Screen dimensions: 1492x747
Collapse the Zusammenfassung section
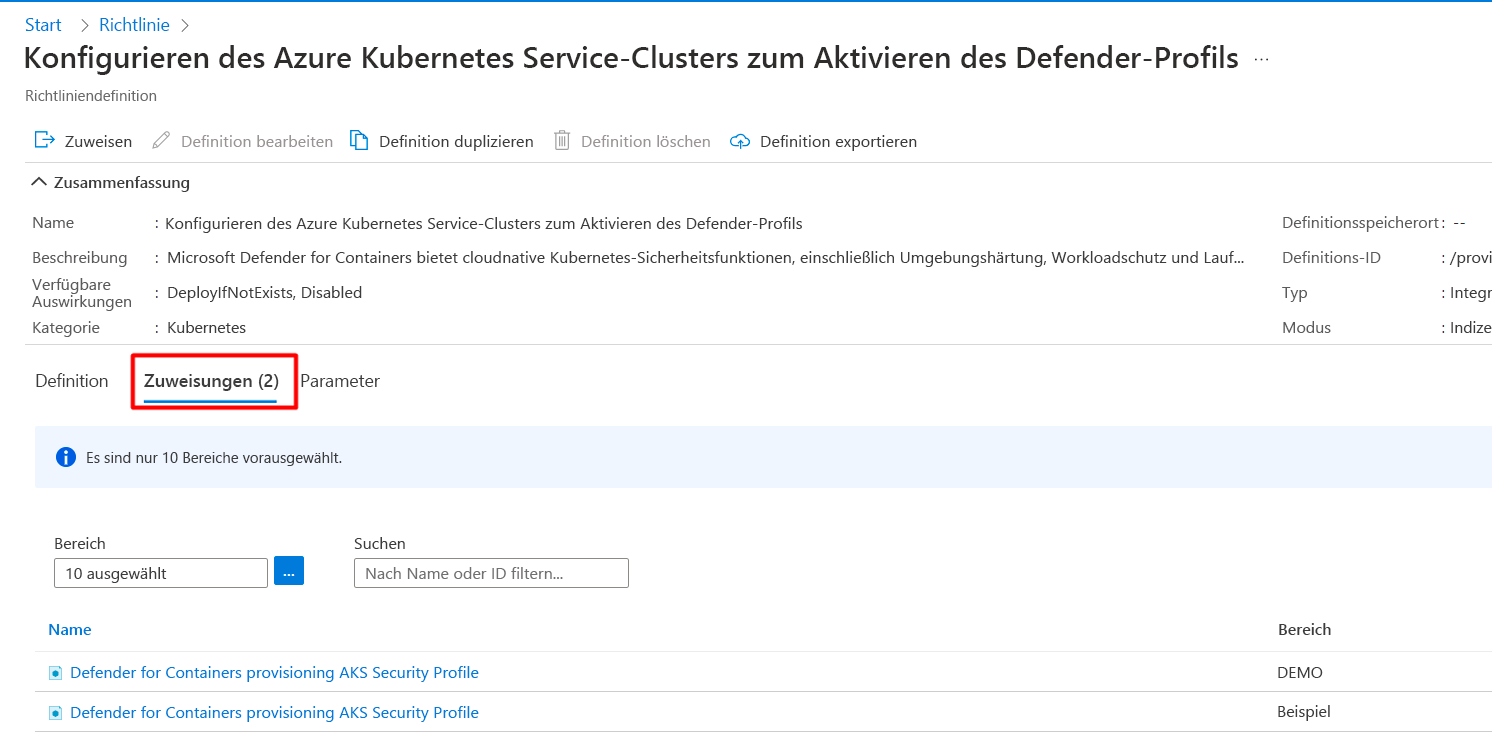click(x=111, y=182)
